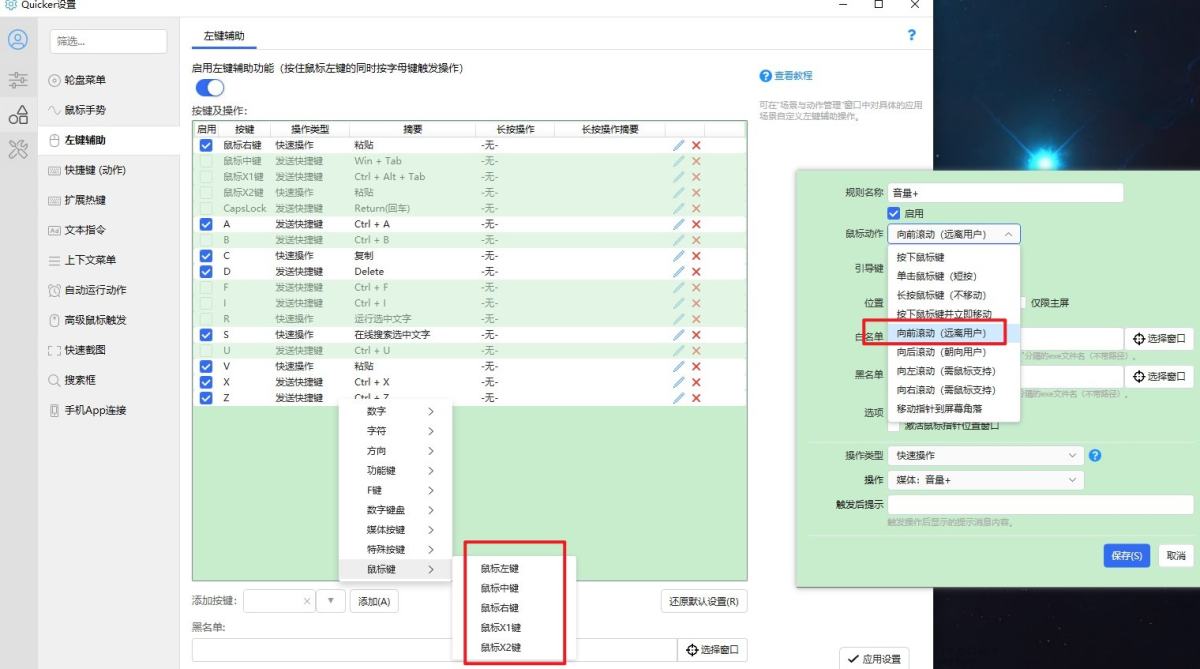Click the 筛选 filter input field

(x=108, y=41)
